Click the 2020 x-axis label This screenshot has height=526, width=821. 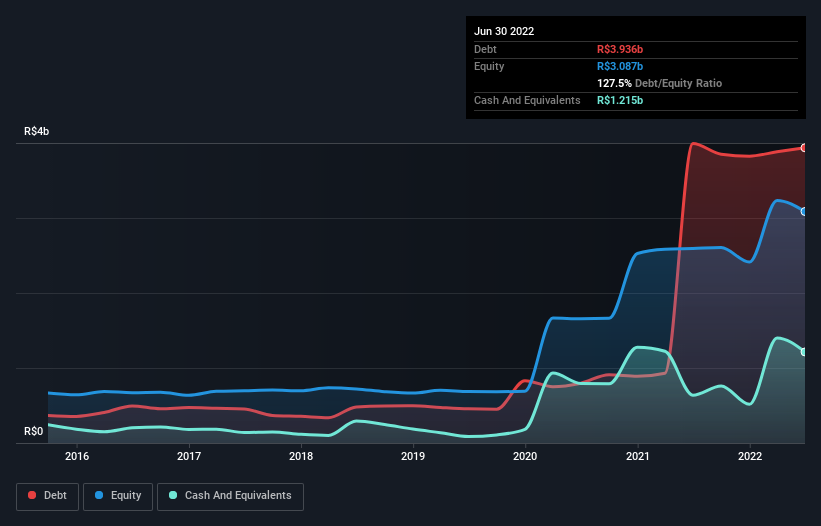pyautogui.click(x=525, y=456)
